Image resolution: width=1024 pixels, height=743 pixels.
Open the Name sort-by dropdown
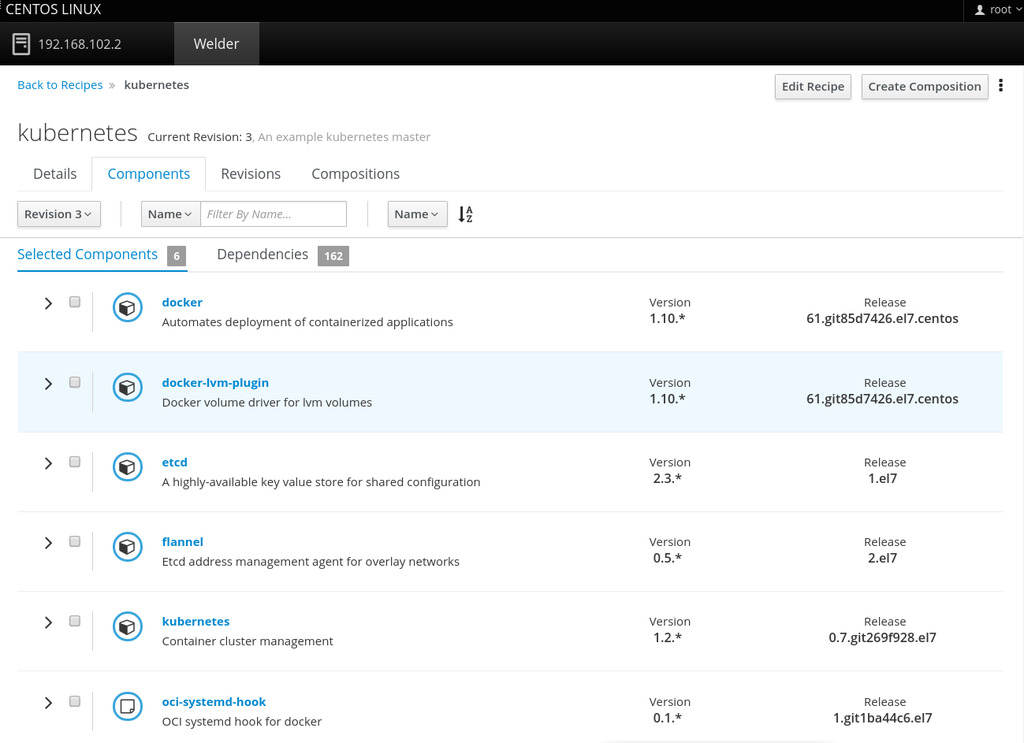coord(417,214)
